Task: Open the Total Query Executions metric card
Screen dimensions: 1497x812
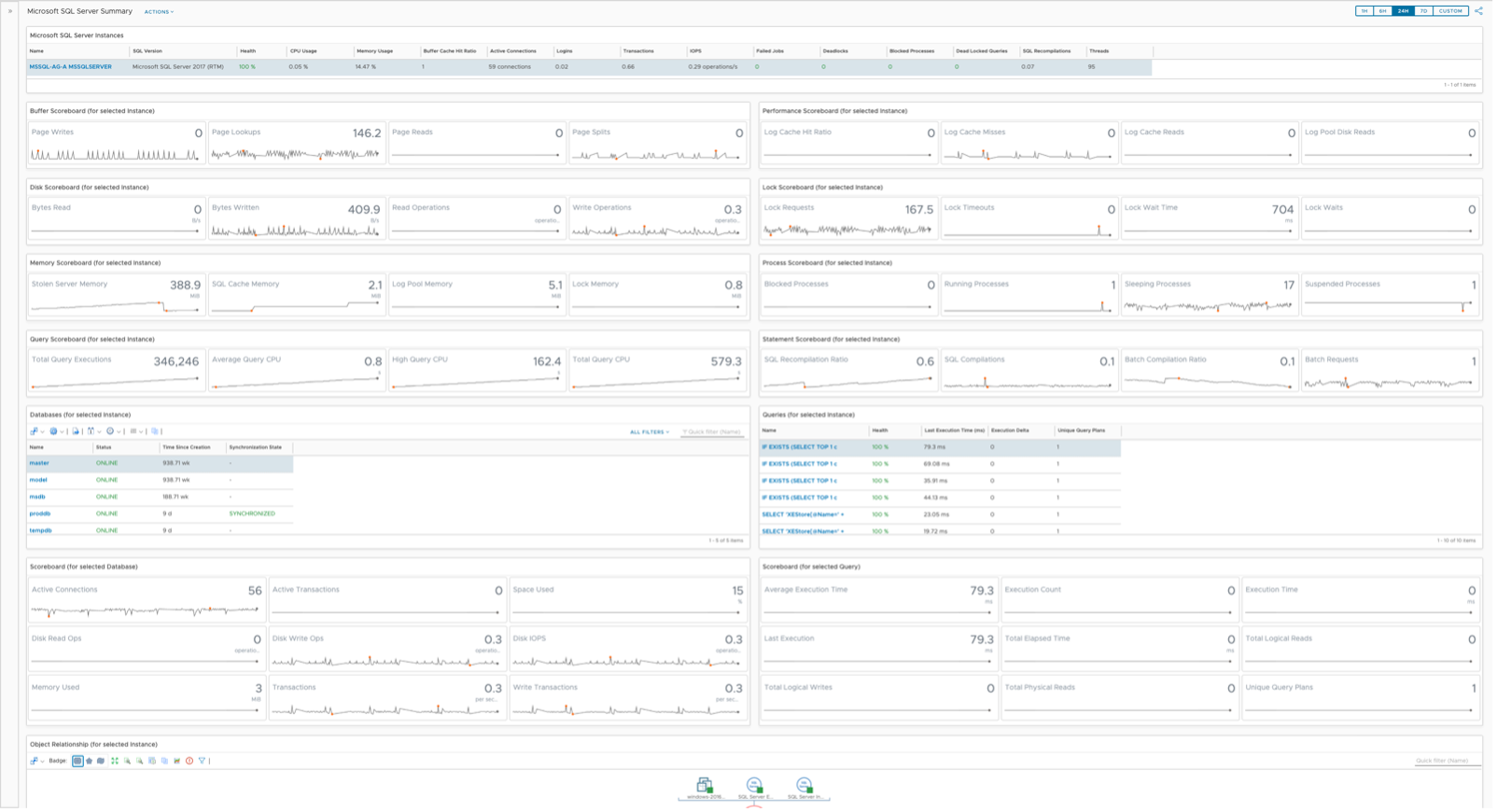Action: click(x=117, y=371)
